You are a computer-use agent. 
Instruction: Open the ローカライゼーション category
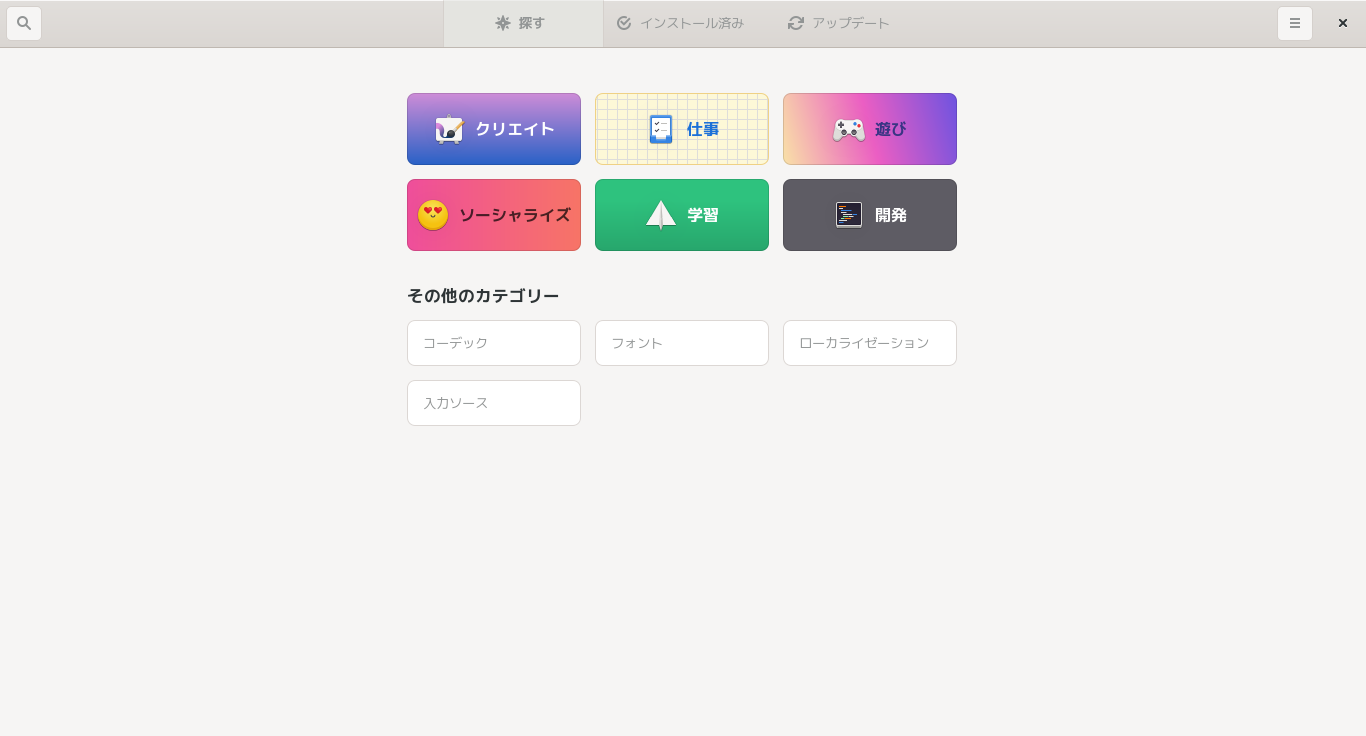pos(870,343)
